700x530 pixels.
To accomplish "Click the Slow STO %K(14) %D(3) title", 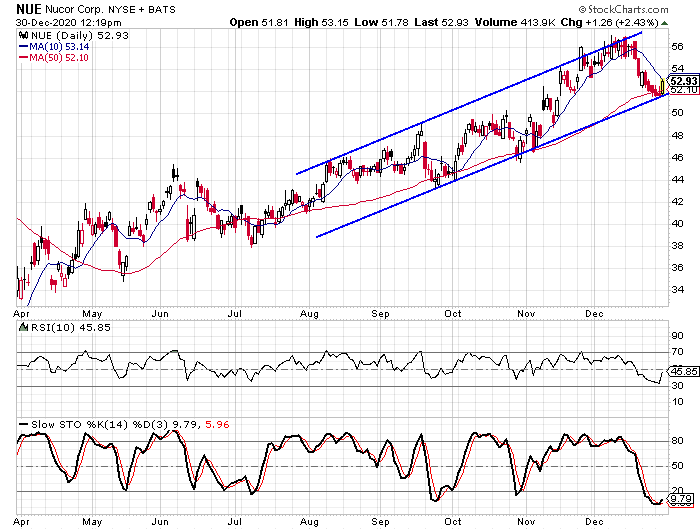I will click(x=100, y=424).
